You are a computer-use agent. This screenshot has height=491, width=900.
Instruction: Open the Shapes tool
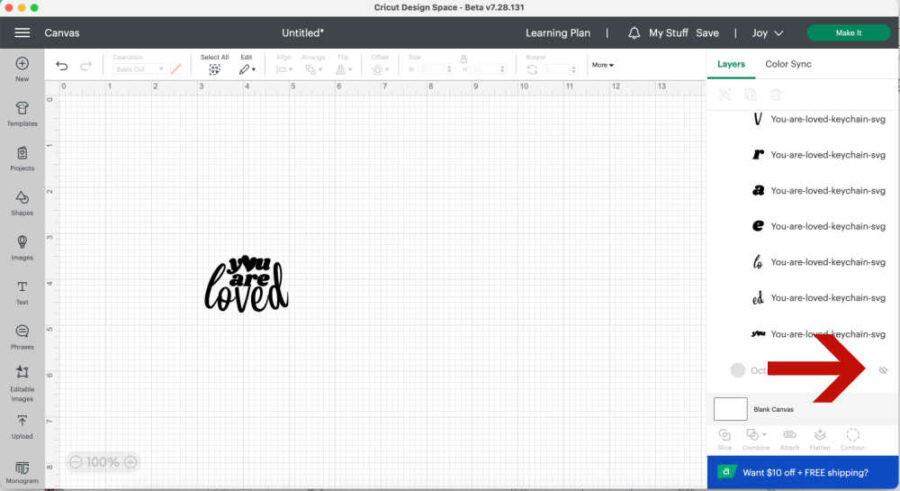(22, 199)
